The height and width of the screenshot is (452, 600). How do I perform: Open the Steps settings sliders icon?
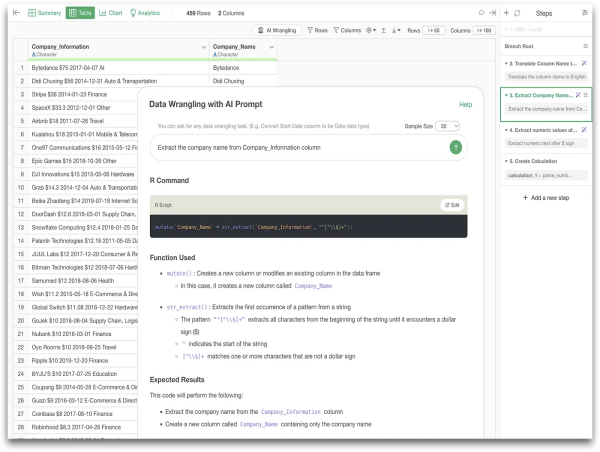[x=585, y=13]
